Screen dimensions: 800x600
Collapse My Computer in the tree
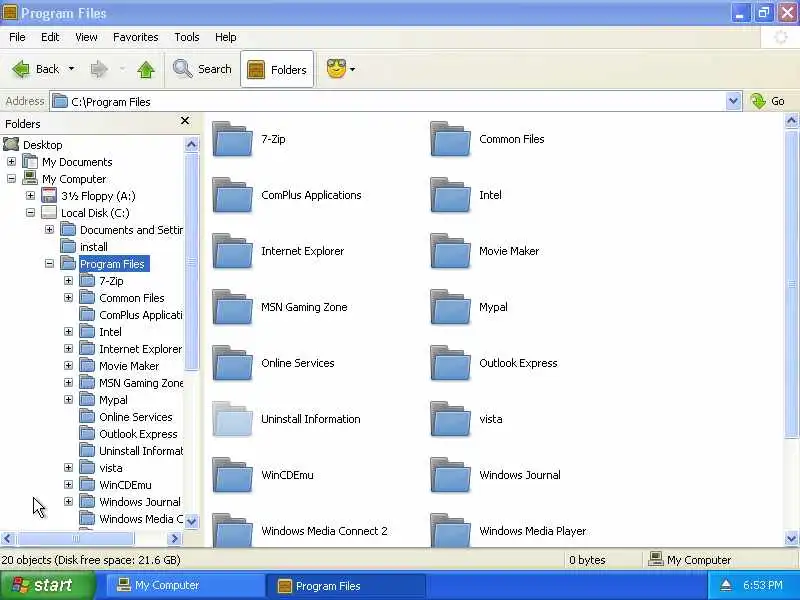tap(11, 179)
